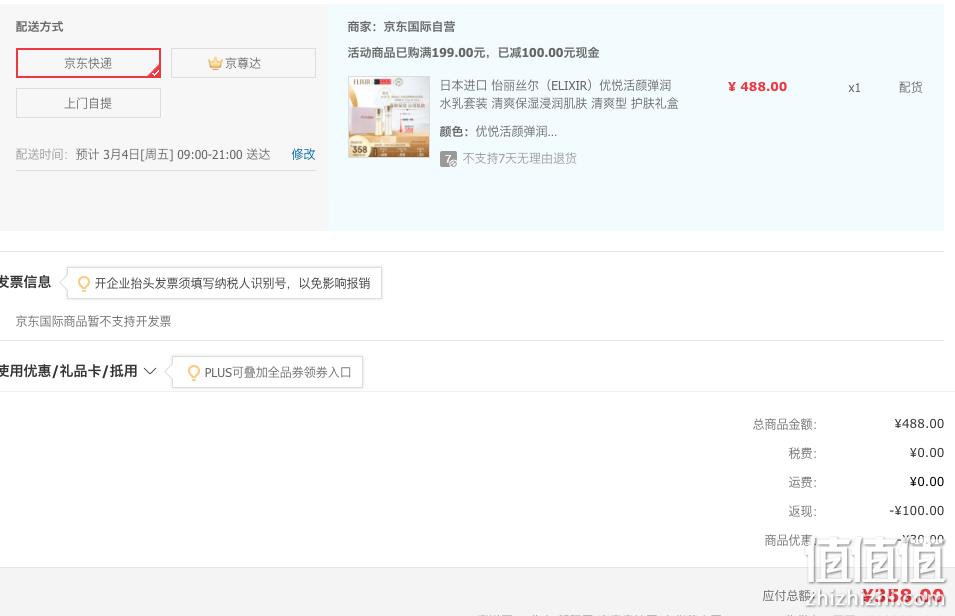
Task: Click the 商家：京东国际自营 merchant label
Action: [x=401, y=27]
